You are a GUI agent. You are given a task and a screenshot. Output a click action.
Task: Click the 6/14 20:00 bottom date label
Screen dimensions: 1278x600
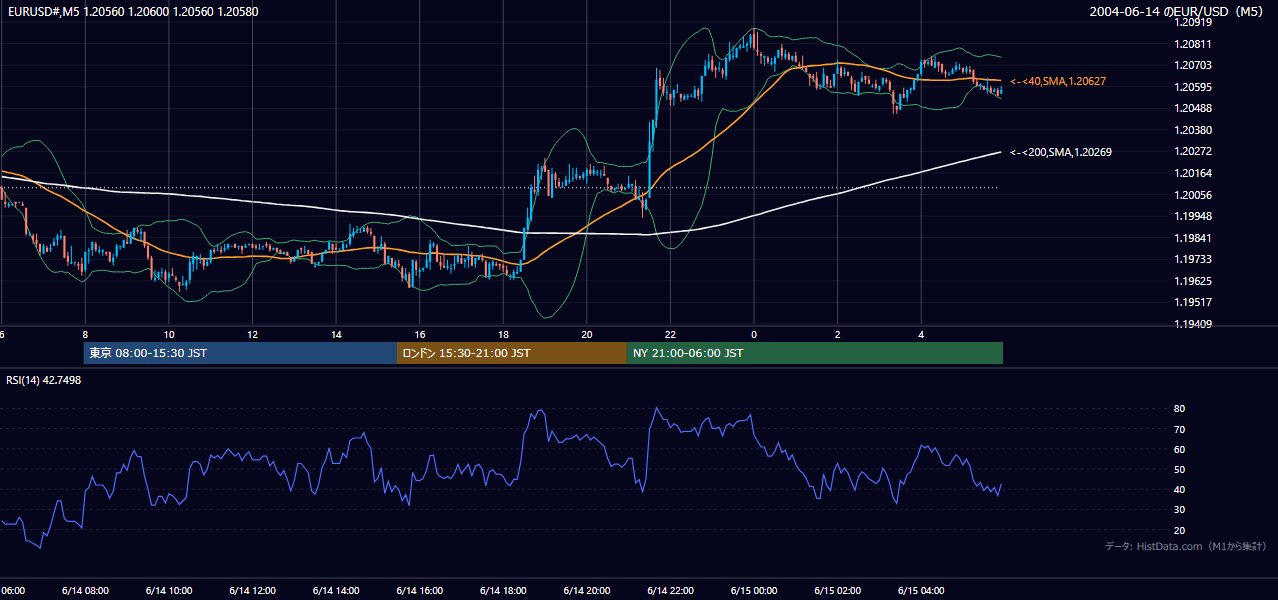click(587, 590)
